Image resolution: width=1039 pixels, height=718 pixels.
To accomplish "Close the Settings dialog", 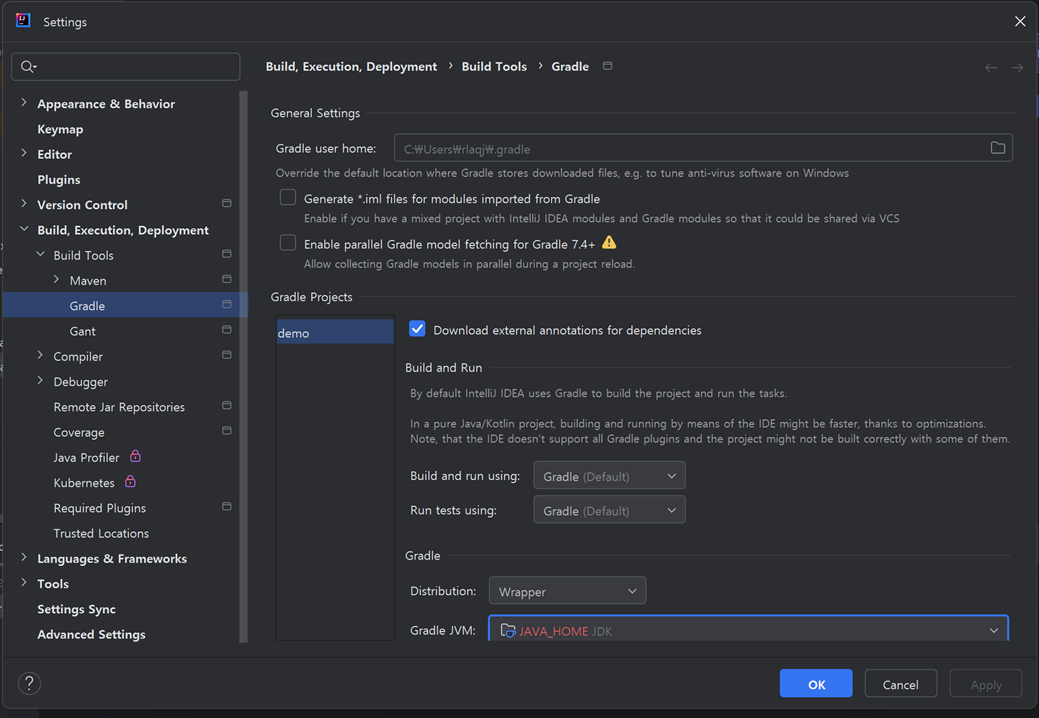I will (x=1020, y=21).
